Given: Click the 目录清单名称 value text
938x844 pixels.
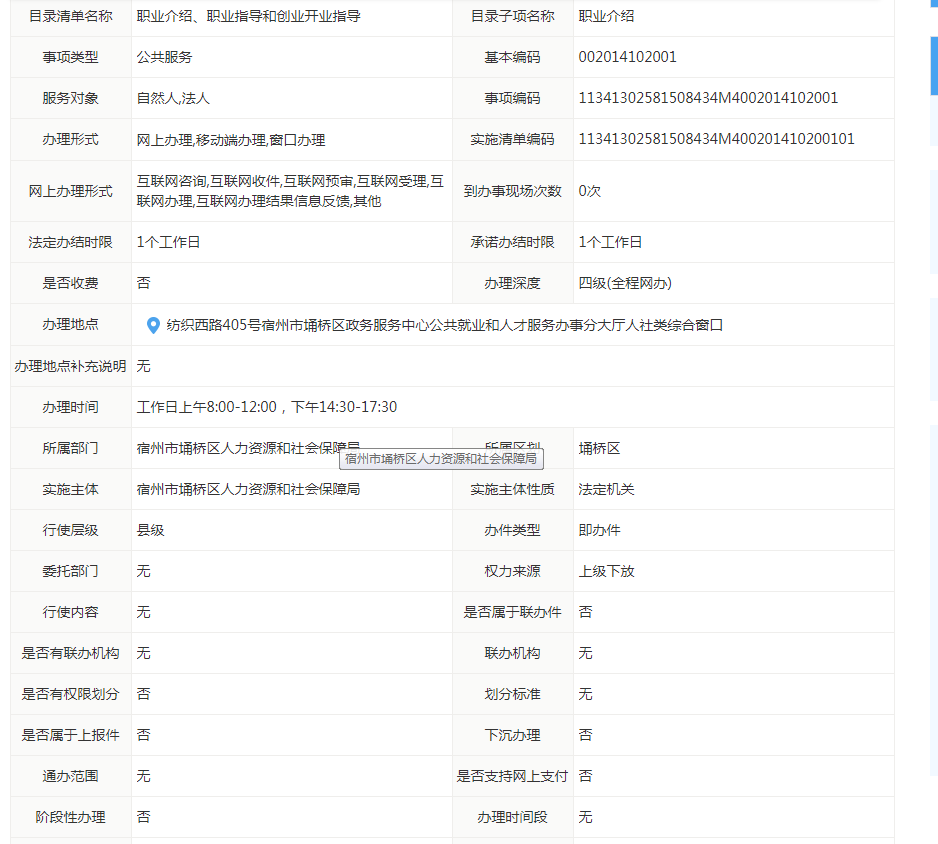Looking at the screenshot, I should tap(249, 16).
